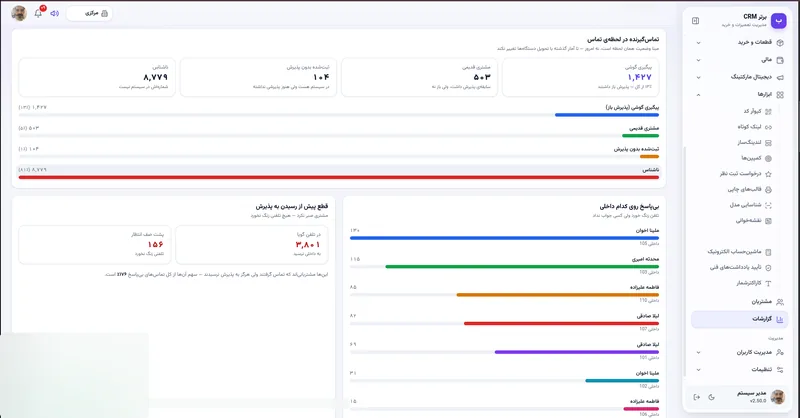Click the red ناشناس progress bar
This screenshot has width=800, height=418.
click(x=339, y=177)
